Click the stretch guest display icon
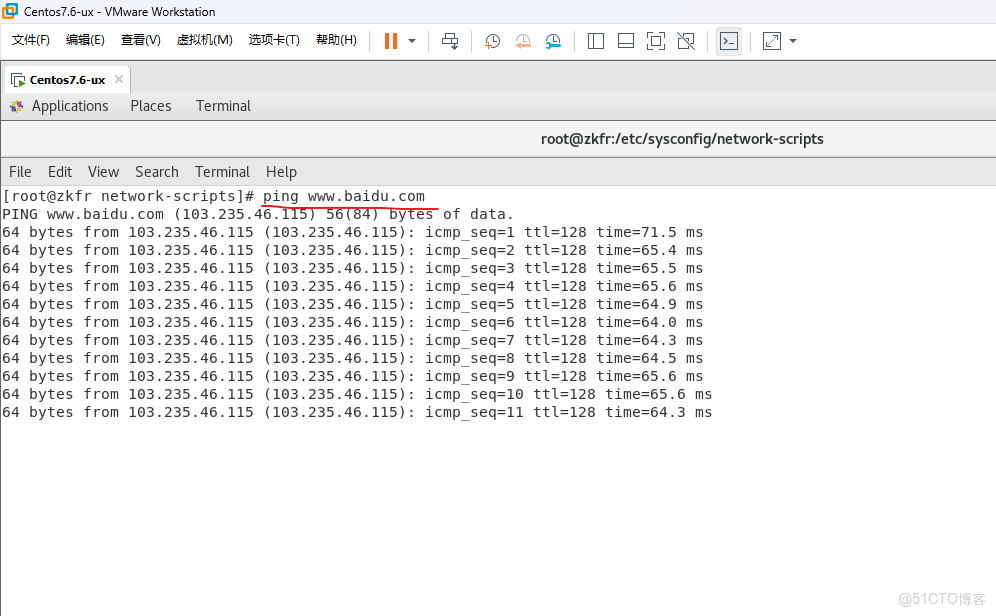Viewport: 996px width, 616px height. [x=771, y=41]
